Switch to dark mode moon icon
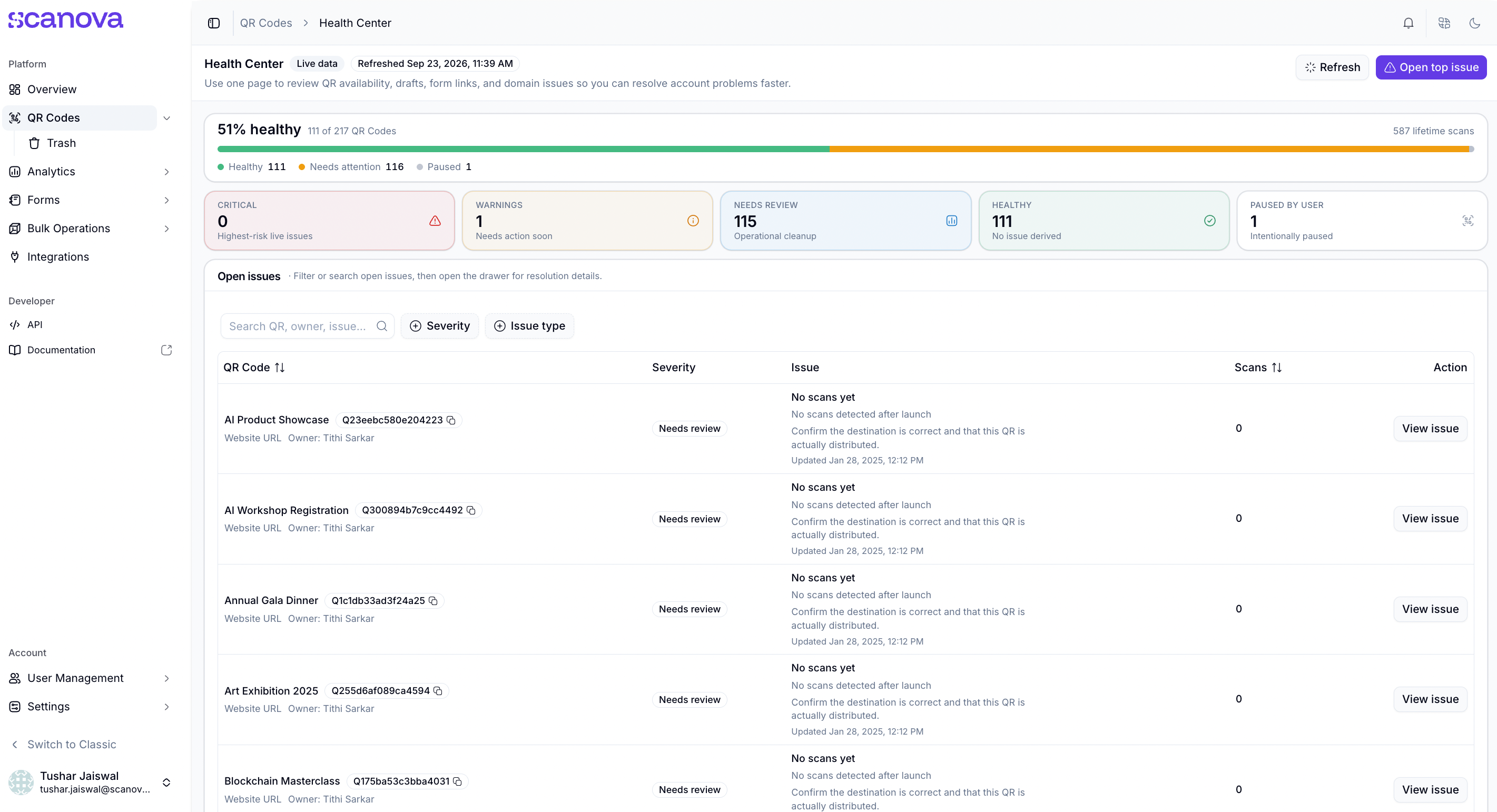The height and width of the screenshot is (812, 1497). pos(1474,23)
